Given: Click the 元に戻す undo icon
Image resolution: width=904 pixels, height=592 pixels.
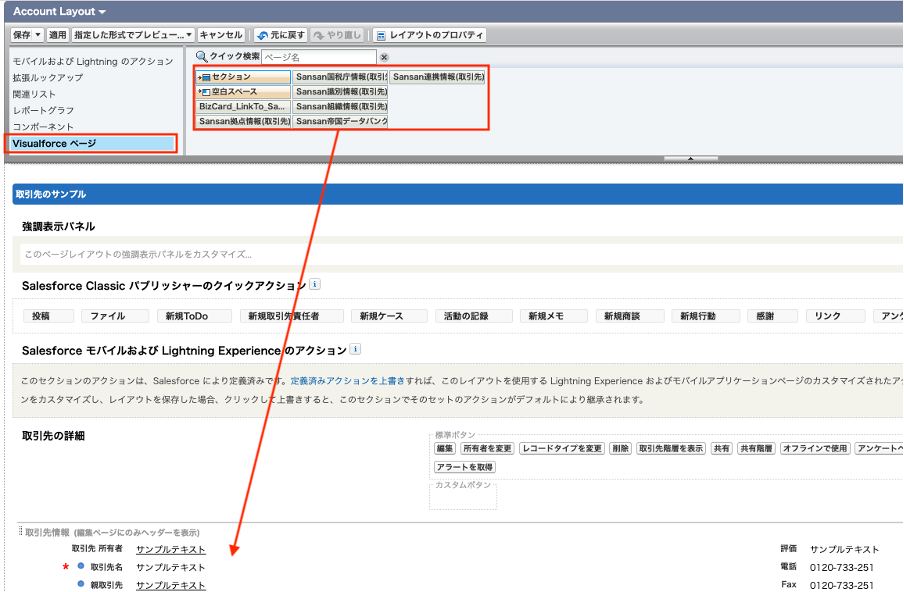Looking at the screenshot, I should (x=263, y=36).
